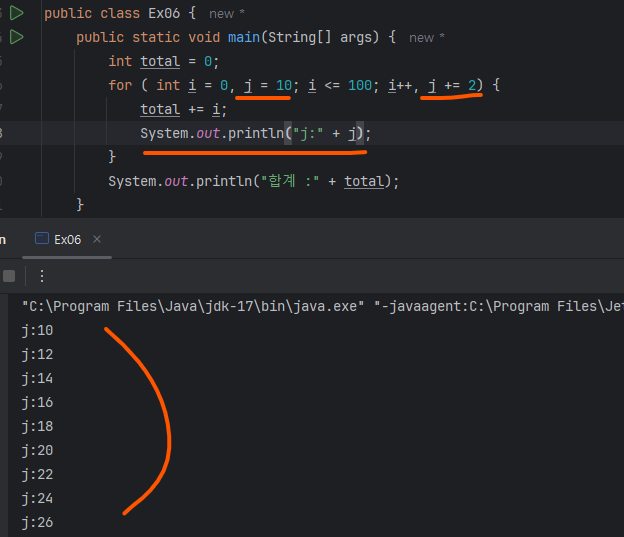This screenshot has height=537, width=624.
Task: Click 'public class Ex06' declaration text
Action: (112, 13)
